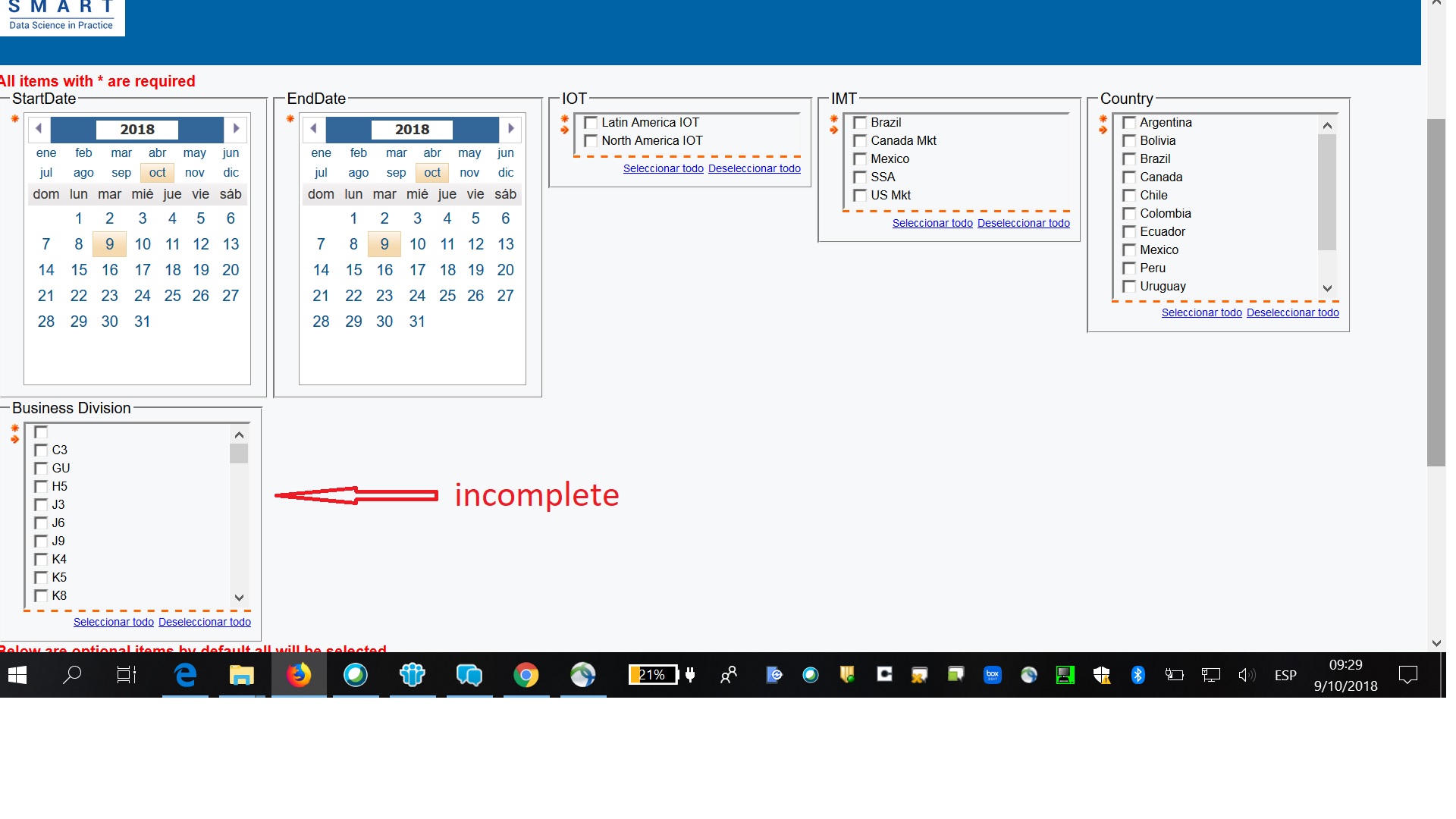
Task: Check the Latin America IOT checkbox
Action: click(x=591, y=123)
